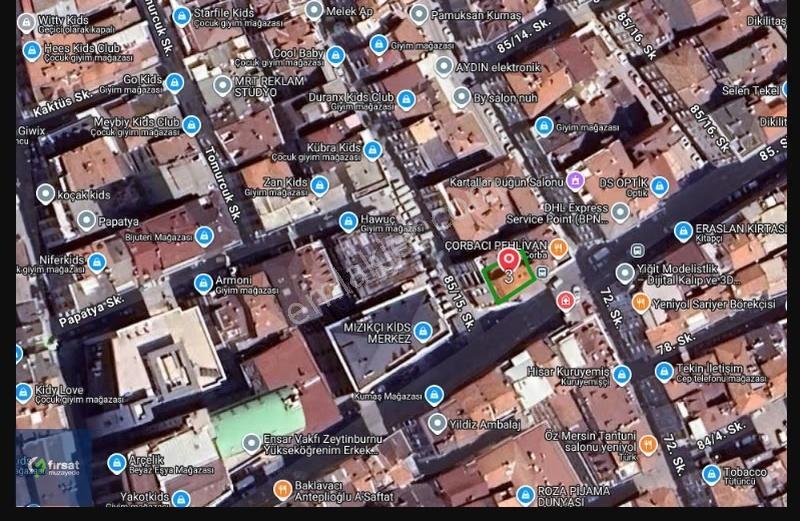Select the Kaktüs Sk. street label
The width and height of the screenshot is (800, 521).
coord(62,103)
